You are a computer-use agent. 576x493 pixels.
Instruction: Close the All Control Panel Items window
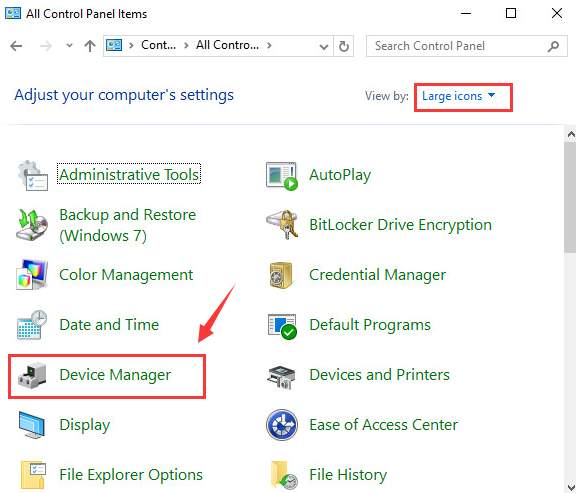[x=557, y=13]
